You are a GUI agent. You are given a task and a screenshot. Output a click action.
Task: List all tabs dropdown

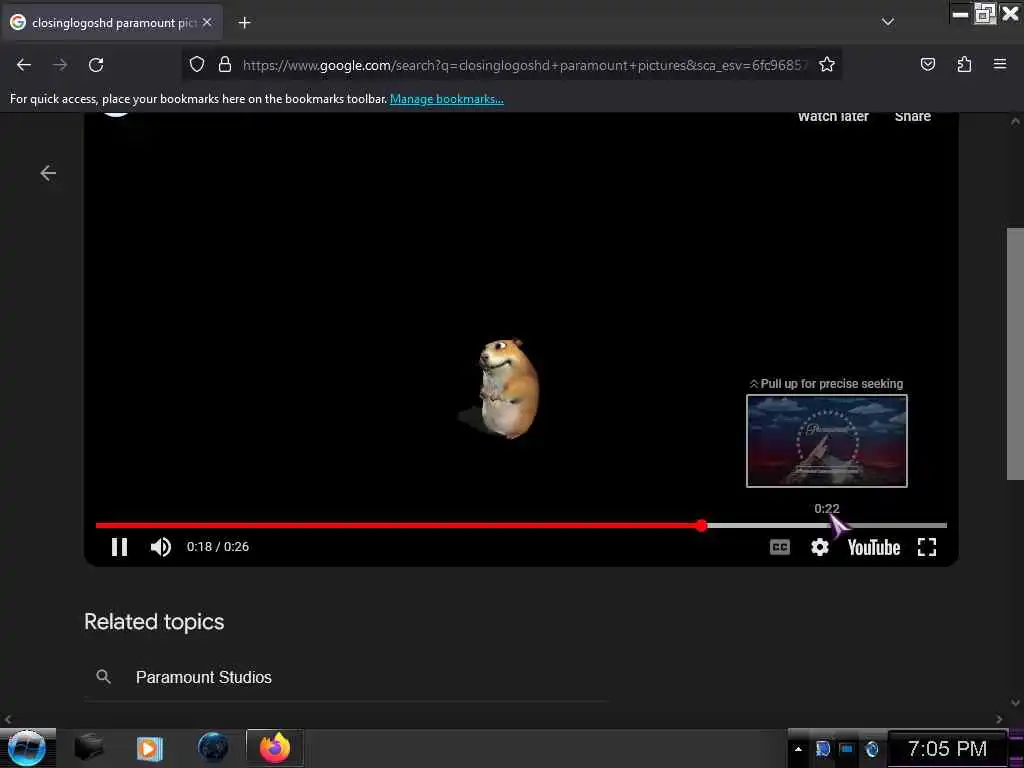[x=888, y=22]
